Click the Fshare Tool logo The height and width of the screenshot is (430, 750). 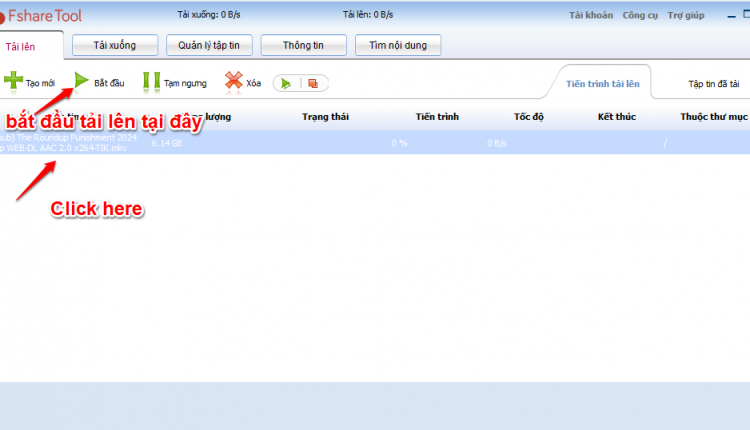(41, 16)
